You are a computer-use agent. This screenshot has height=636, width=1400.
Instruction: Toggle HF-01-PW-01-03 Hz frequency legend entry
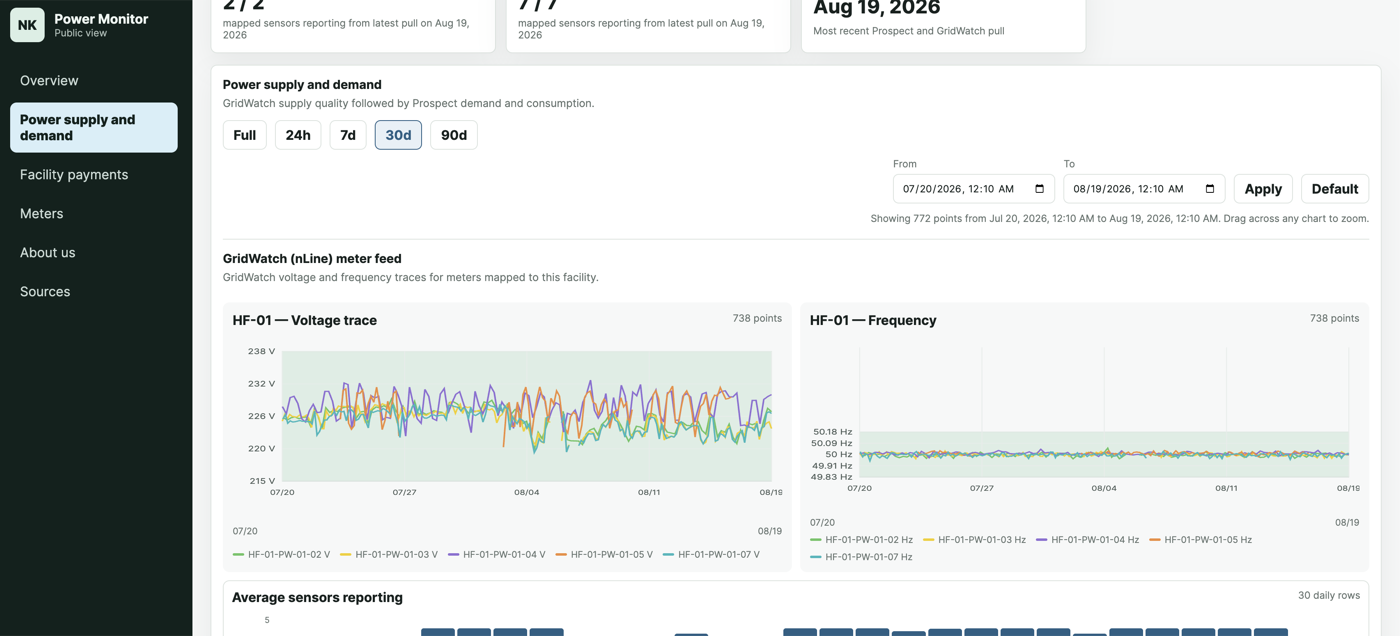pos(975,540)
